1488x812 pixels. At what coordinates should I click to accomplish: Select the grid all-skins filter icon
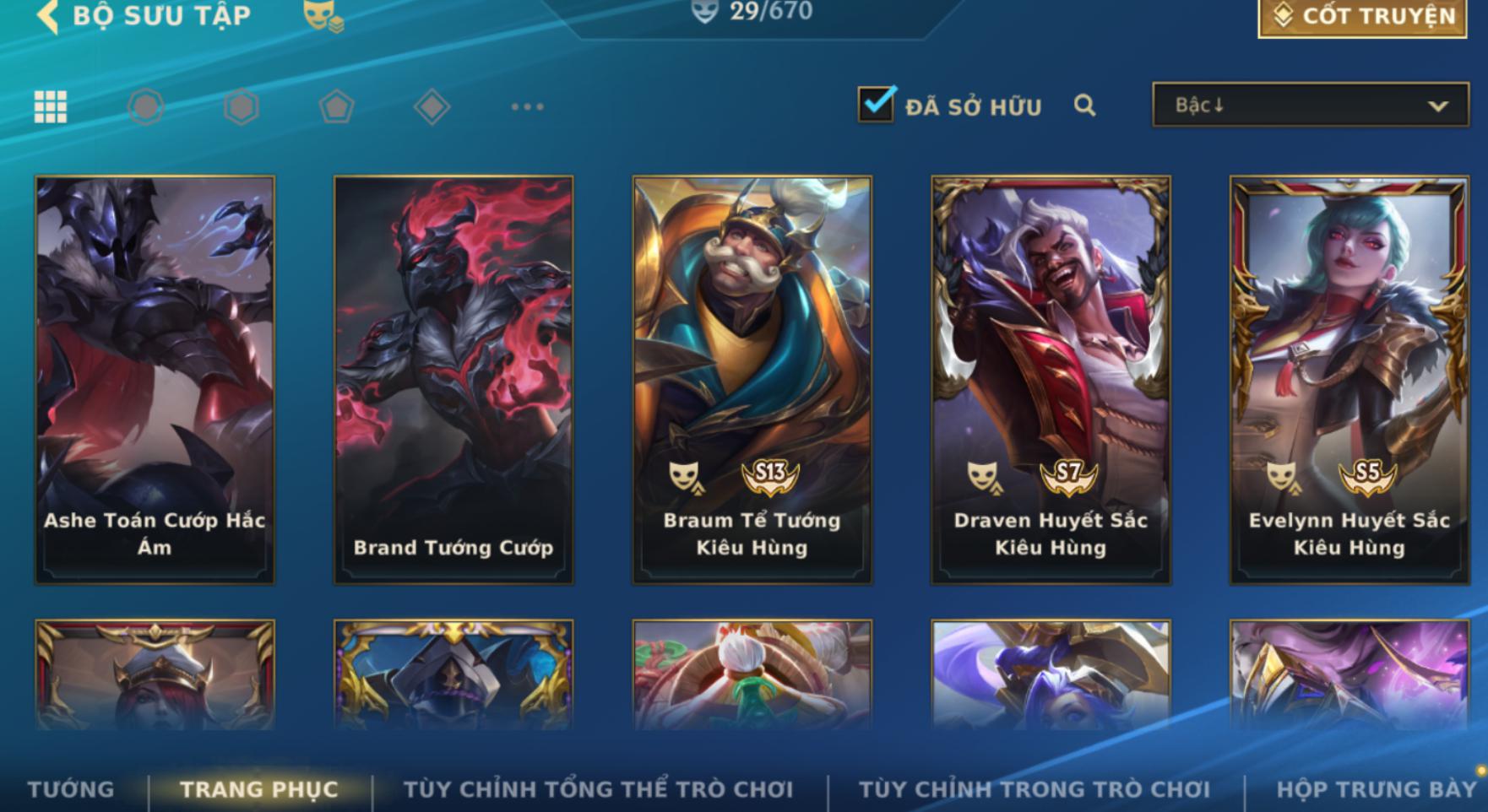[51, 106]
